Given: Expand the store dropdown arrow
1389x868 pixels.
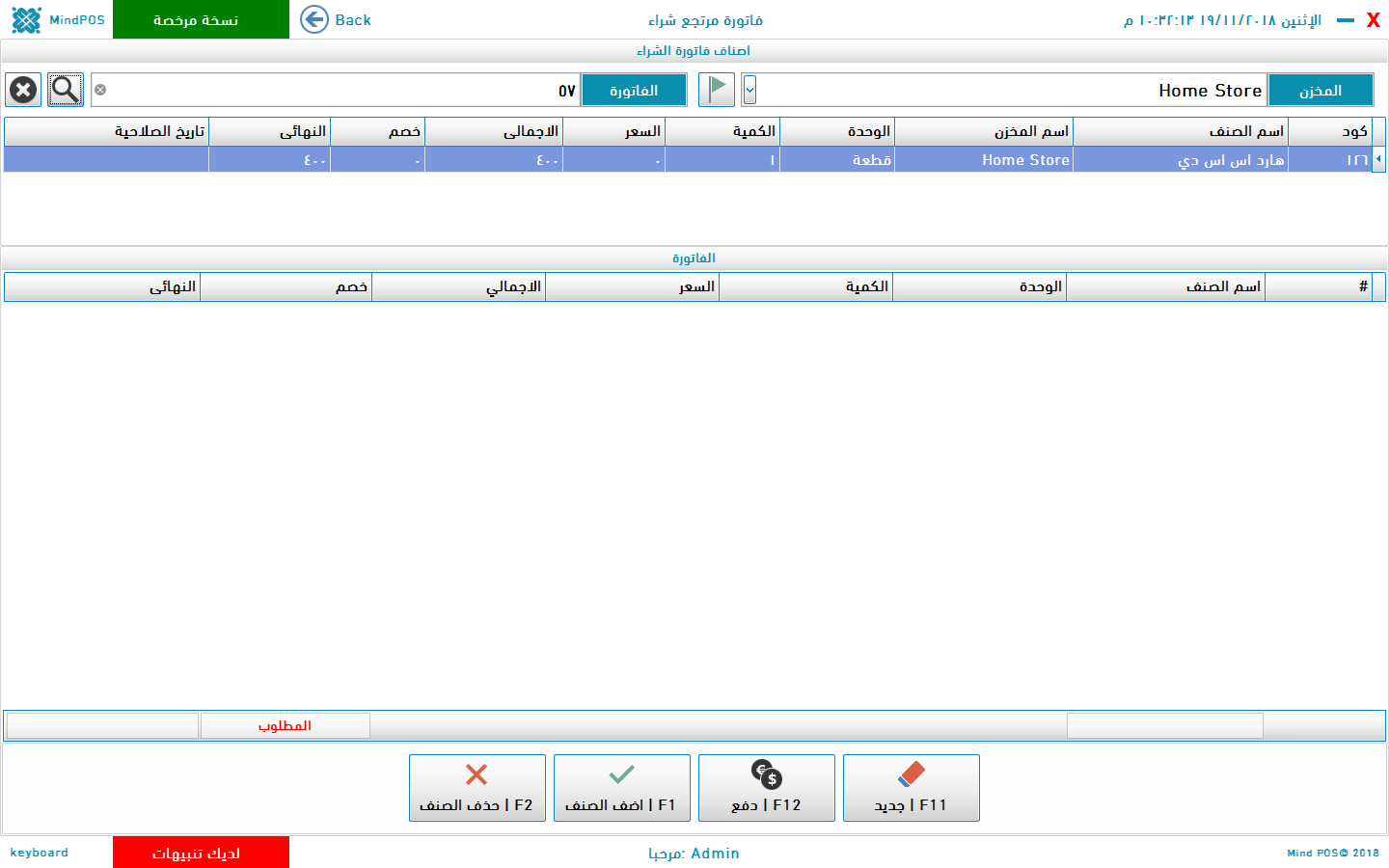Looking at the screenshot, I should pyautogui.click(x=749, y=90).
